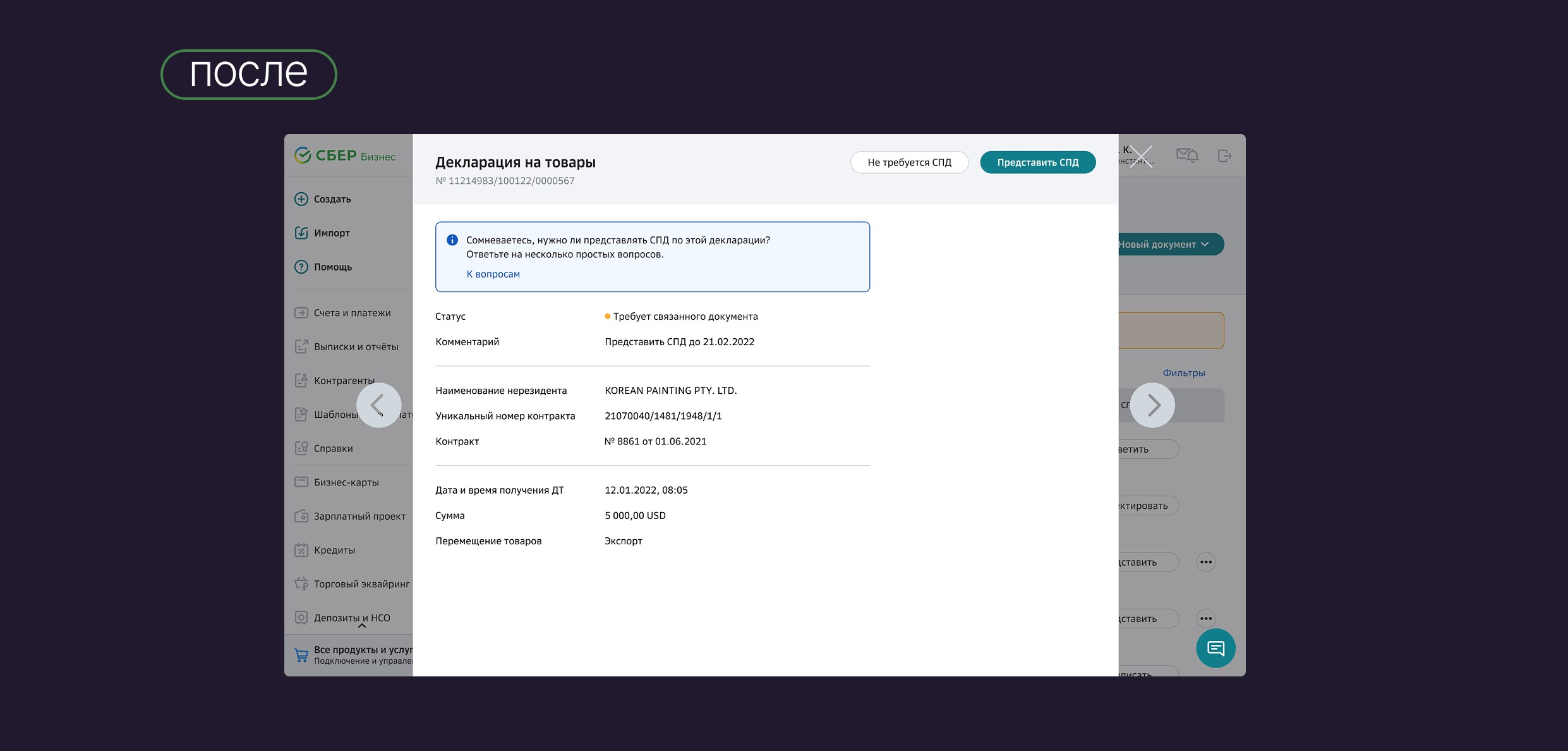Screen dimensions: 1568x751
Task: Open the chat support bubble
Action: [x=1215, y=648]
